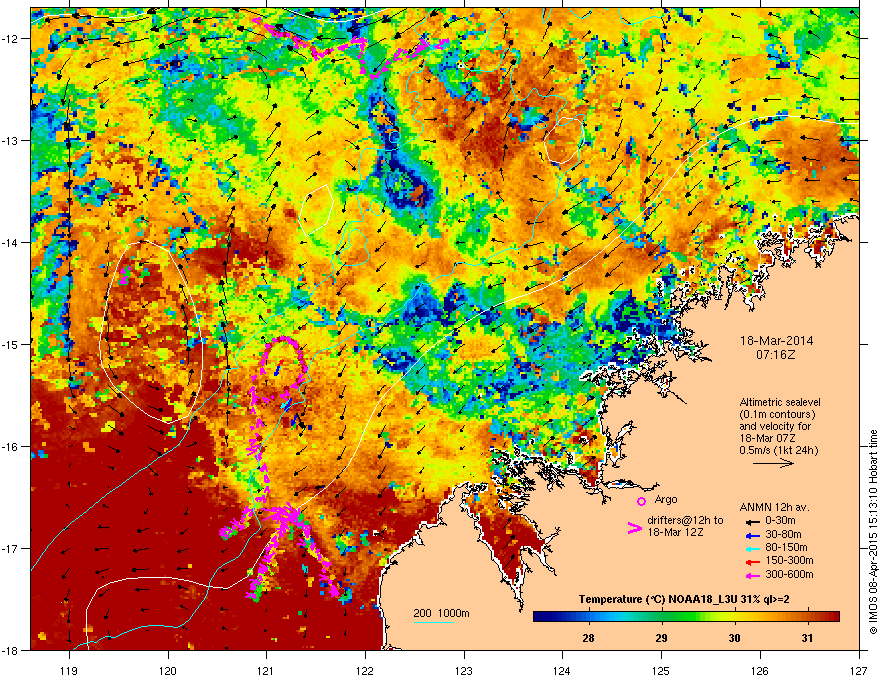
Task: Select the black 0-30m arrow symbol
Action: (754, 521)
